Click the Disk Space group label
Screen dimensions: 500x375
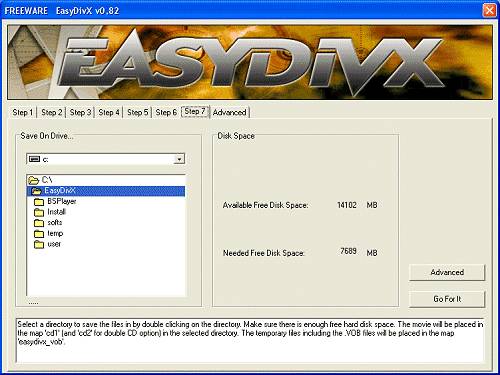coord(236,136)
